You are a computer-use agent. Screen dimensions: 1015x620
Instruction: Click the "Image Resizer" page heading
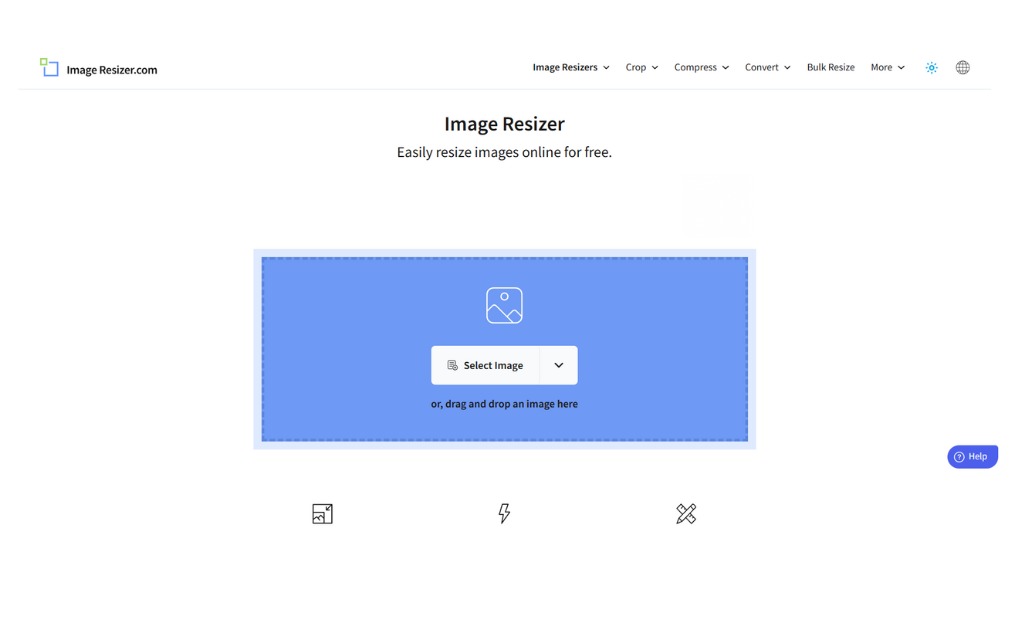click(x=504, y=124)
